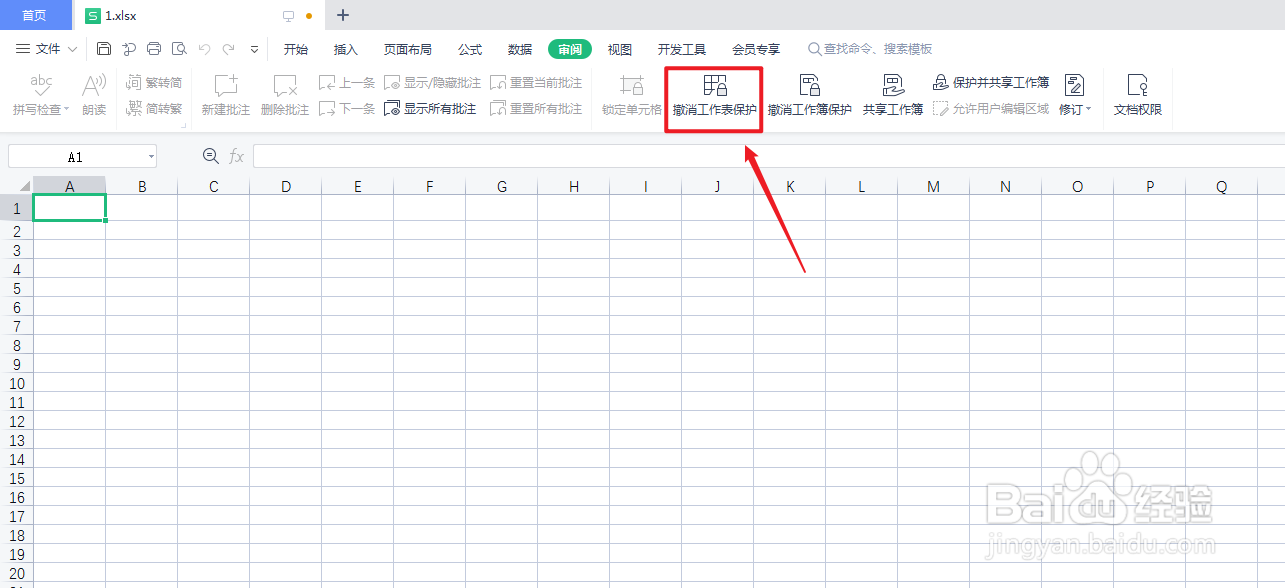
Task: Click the zoom magnifier icon by formula bar
Action: 211,156
